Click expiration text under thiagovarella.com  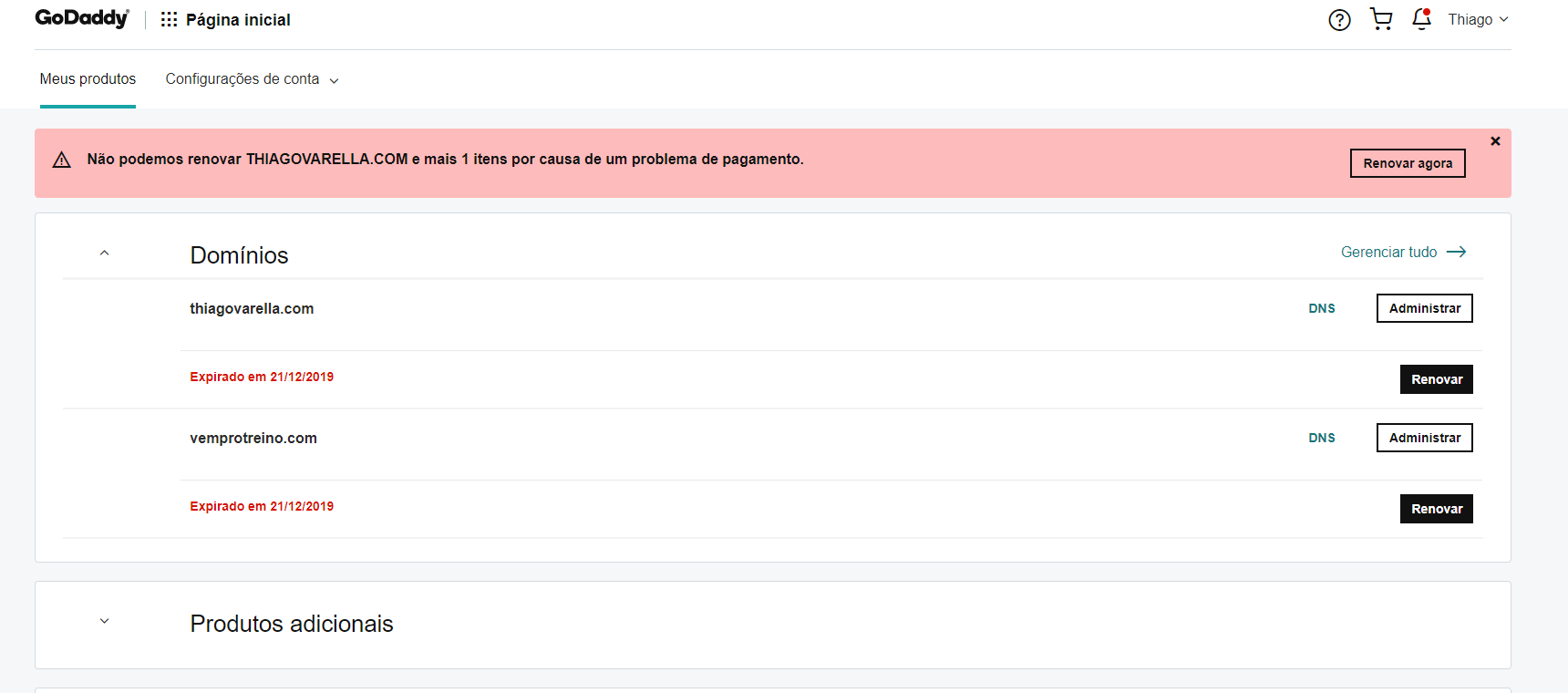click(x=262, y=377)
